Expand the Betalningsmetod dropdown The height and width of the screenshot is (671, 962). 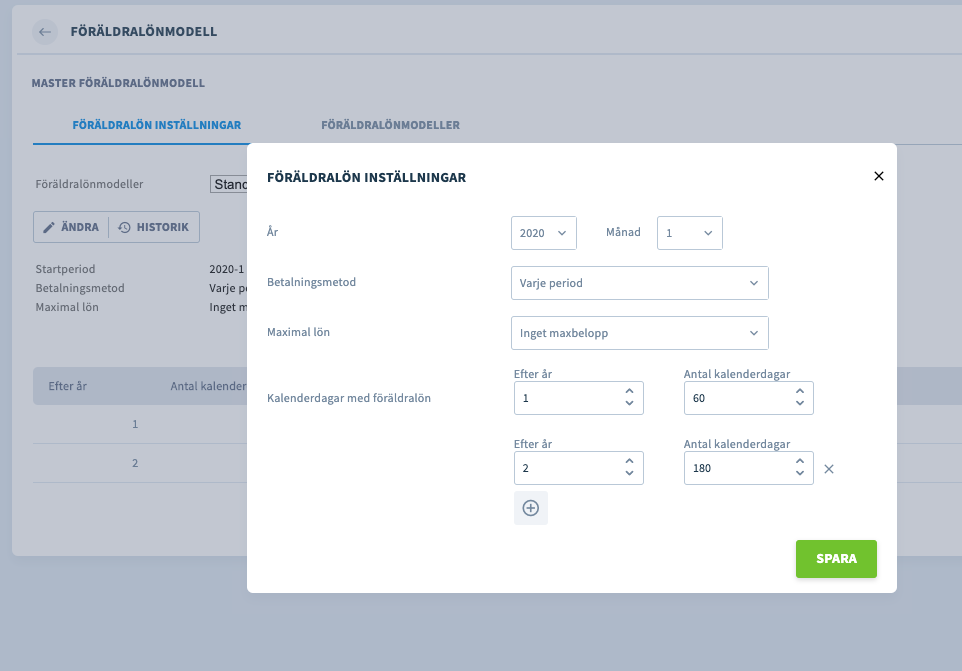tap(639, 283)
